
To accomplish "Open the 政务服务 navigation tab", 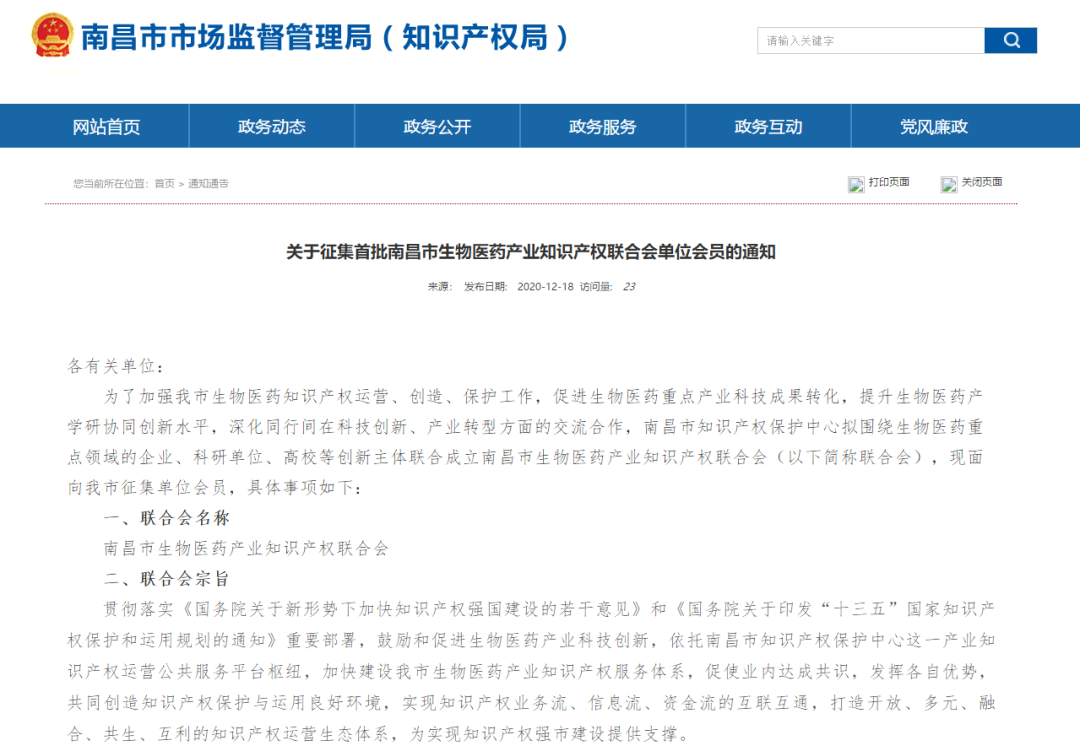I will [603, 127].
